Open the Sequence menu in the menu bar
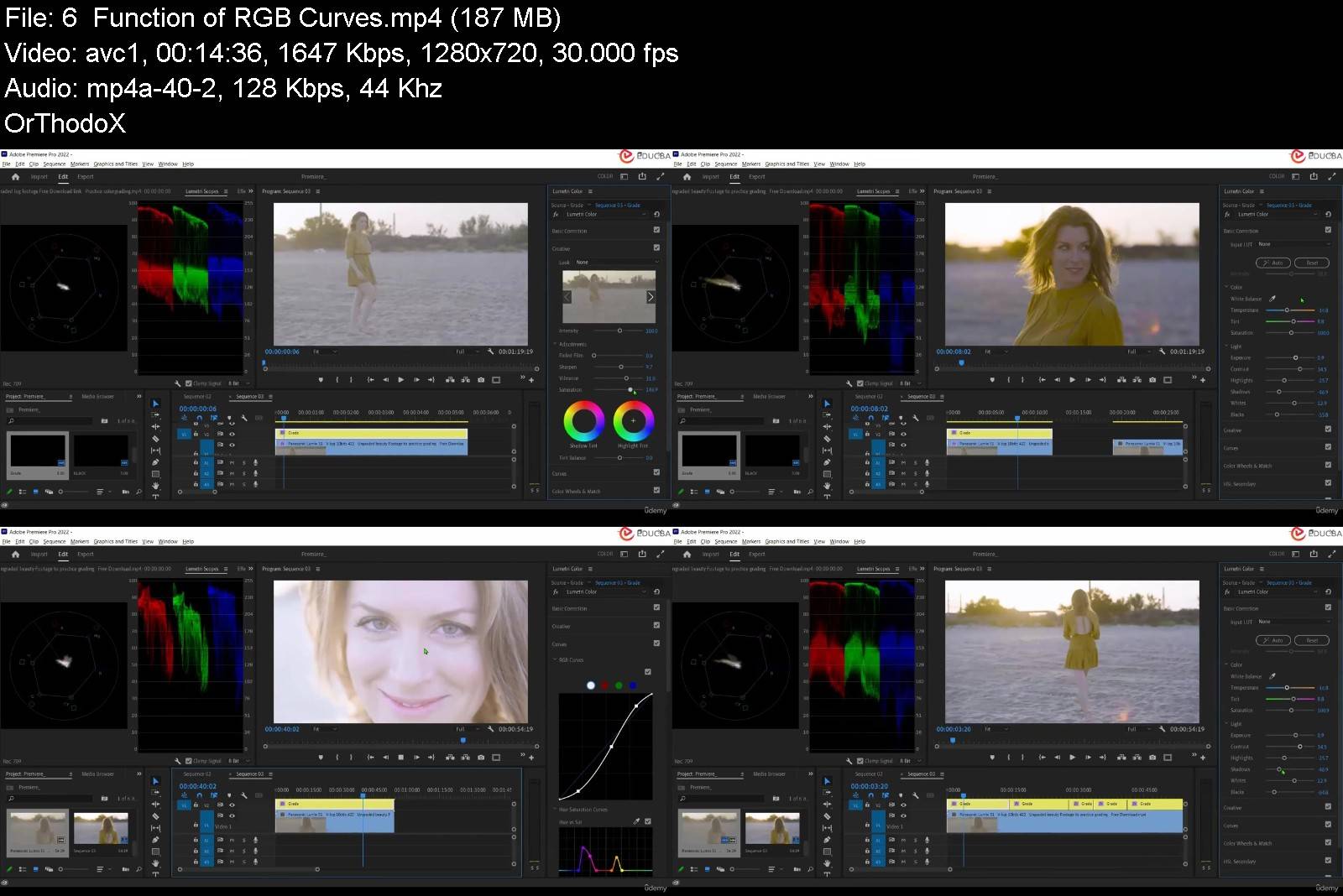 [55, 164]
